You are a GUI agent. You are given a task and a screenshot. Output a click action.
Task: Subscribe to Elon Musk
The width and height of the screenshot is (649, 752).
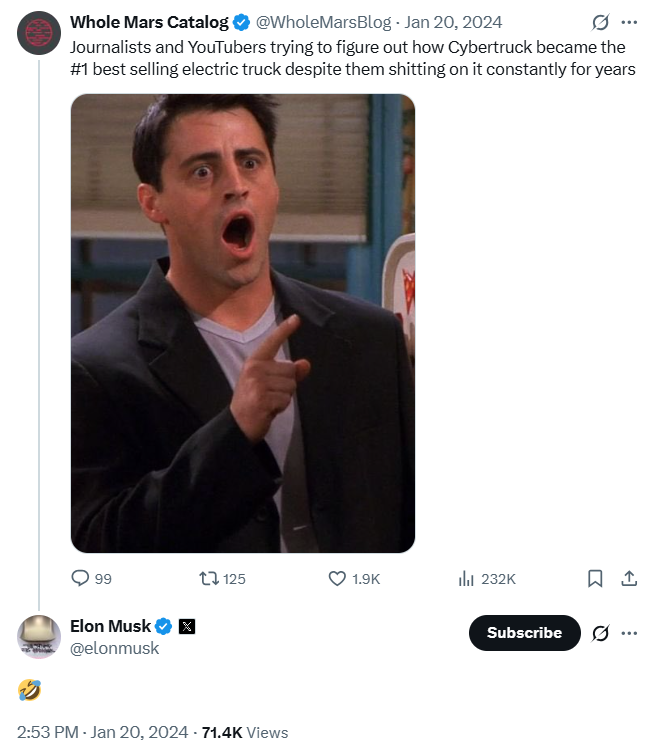(524, 633)
